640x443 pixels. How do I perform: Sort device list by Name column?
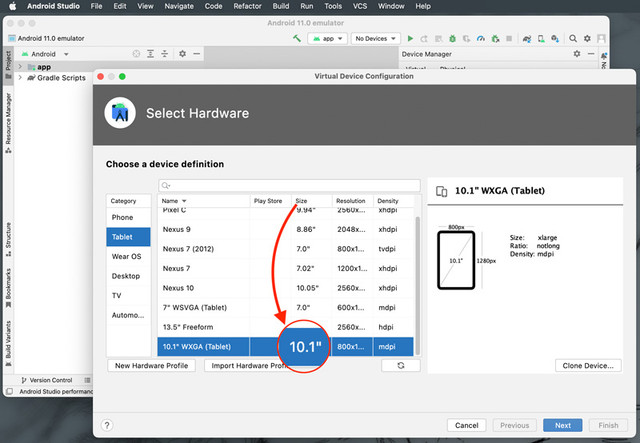pyautogui.click(x=203, y=200)
